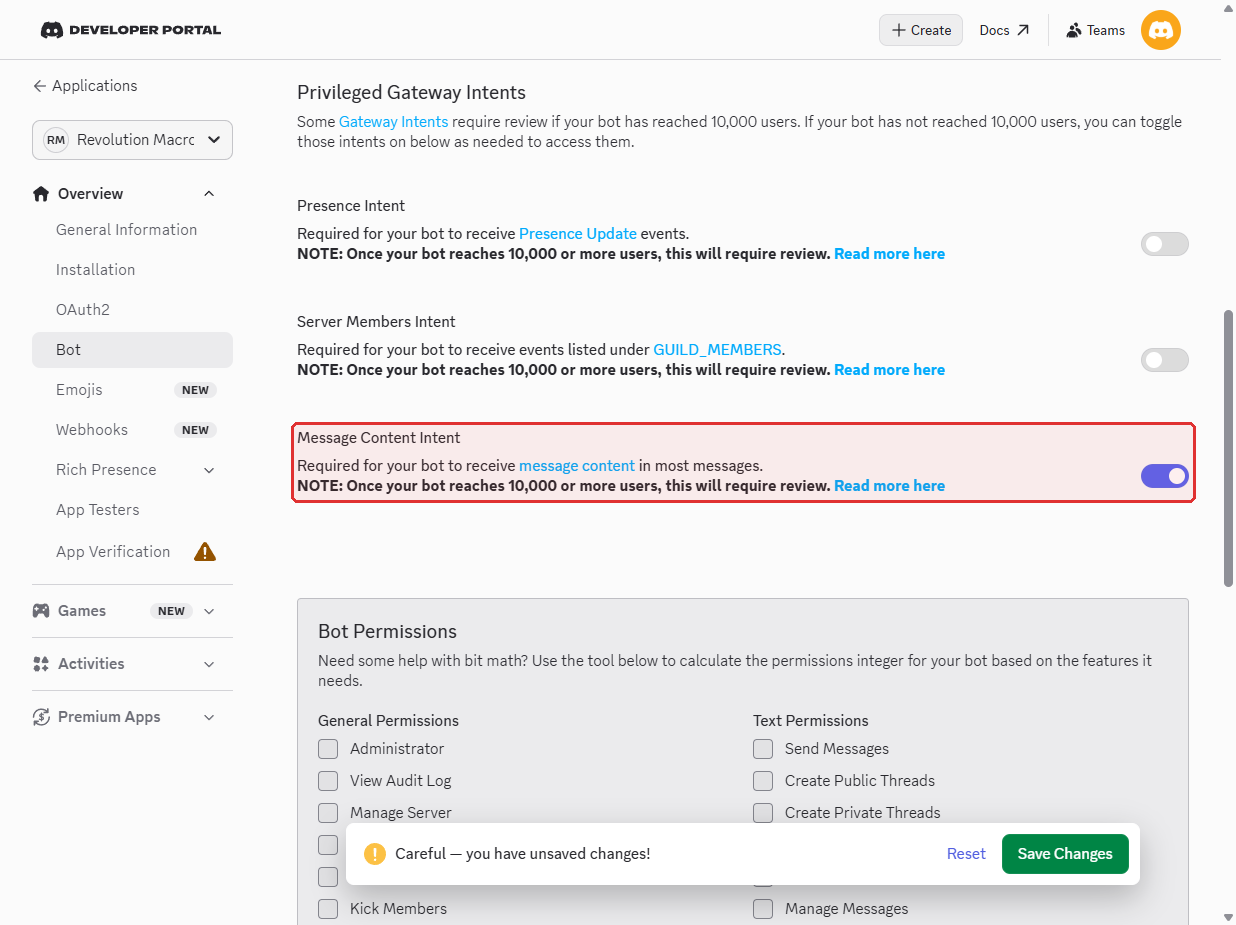Viewport: 1236px width, 925px height.
Task: Open Teams via its people icon
Action: pyautogui.click(x=1074, y=30)
